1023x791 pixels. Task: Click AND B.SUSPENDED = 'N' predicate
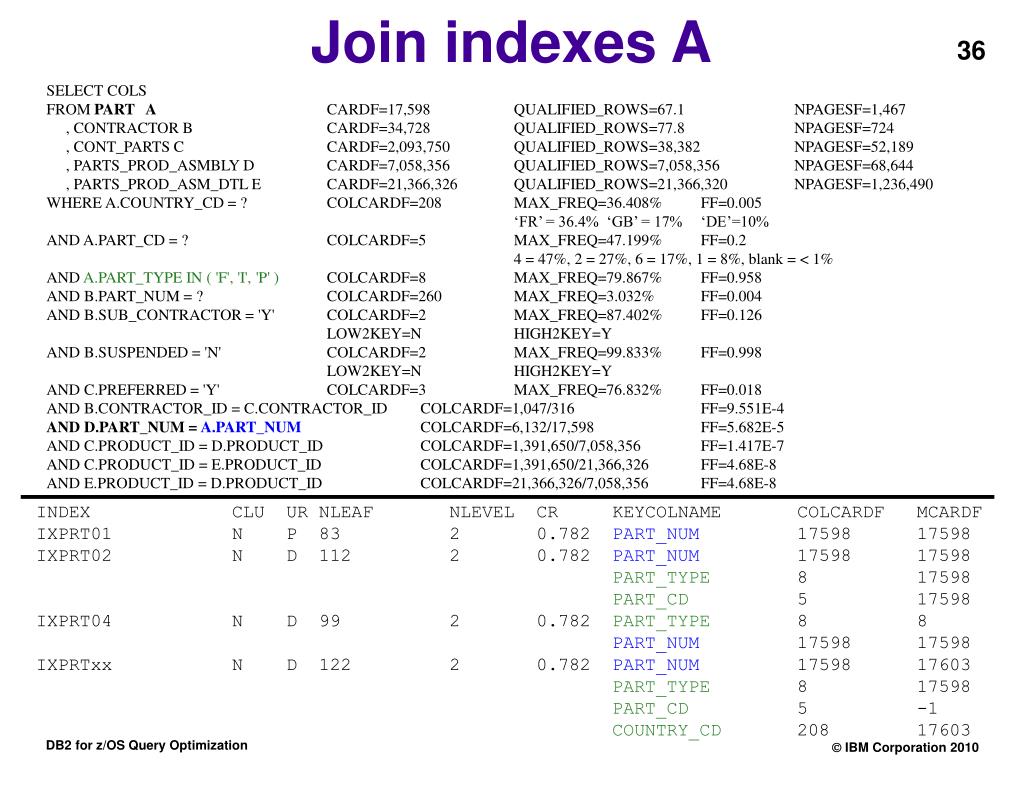[134, 353]
